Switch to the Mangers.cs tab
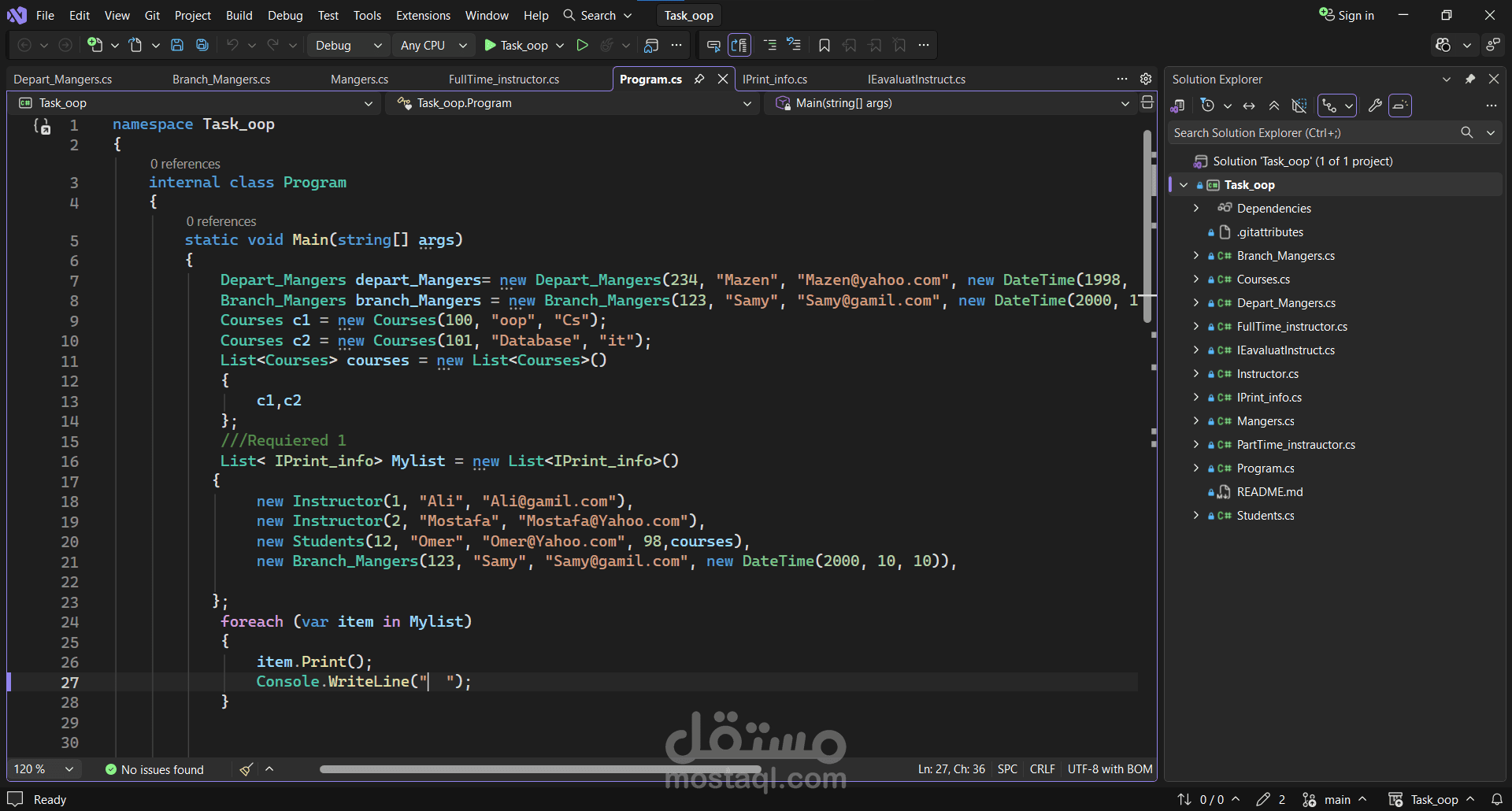Screen dimensions: 1512x811 coord(359,79)
